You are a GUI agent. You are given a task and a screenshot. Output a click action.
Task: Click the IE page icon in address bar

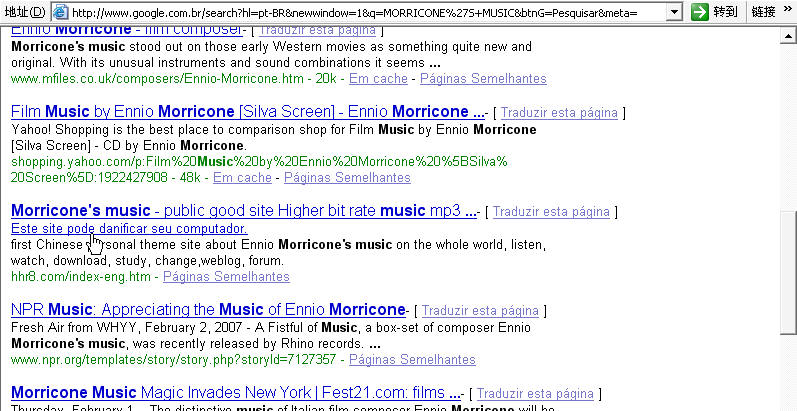point(61,12)
